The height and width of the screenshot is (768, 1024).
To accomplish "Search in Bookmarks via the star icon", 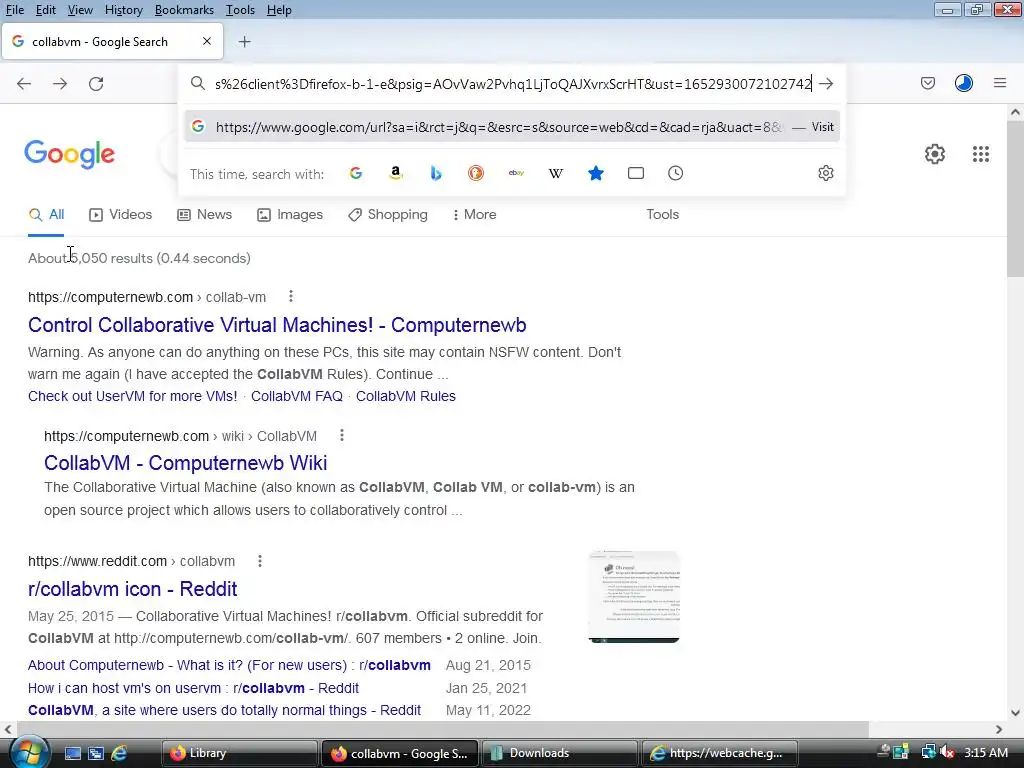I will tap(596, 173).
